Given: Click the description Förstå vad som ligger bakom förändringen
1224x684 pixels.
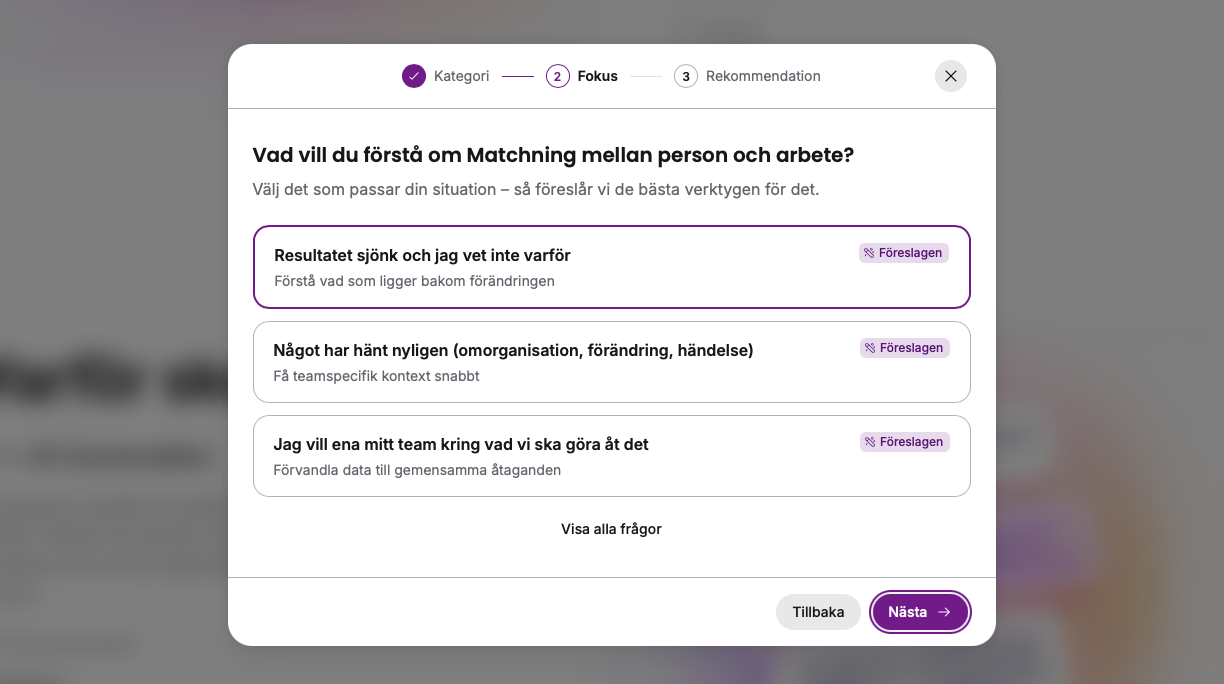Looking at the screenshot, I should point(414,281).
